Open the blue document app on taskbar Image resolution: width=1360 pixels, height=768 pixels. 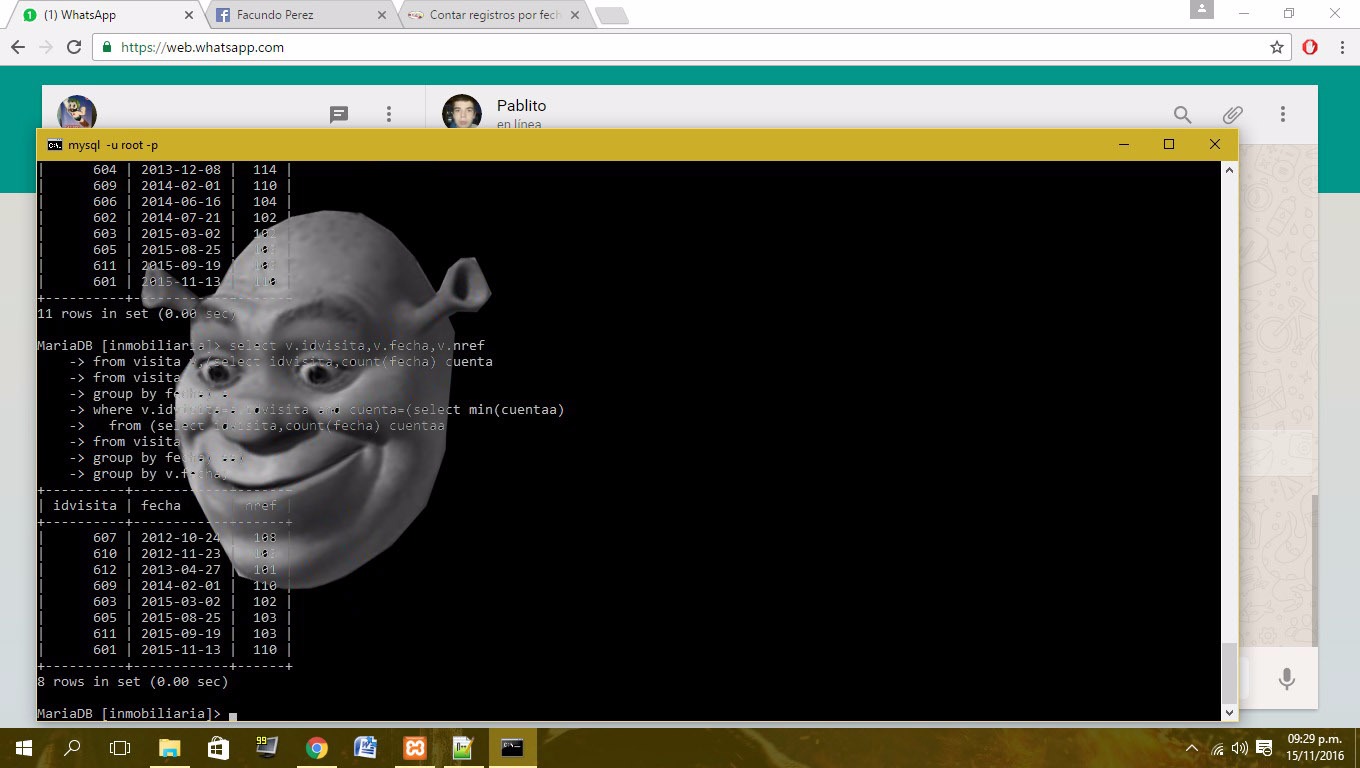(365, 748)
